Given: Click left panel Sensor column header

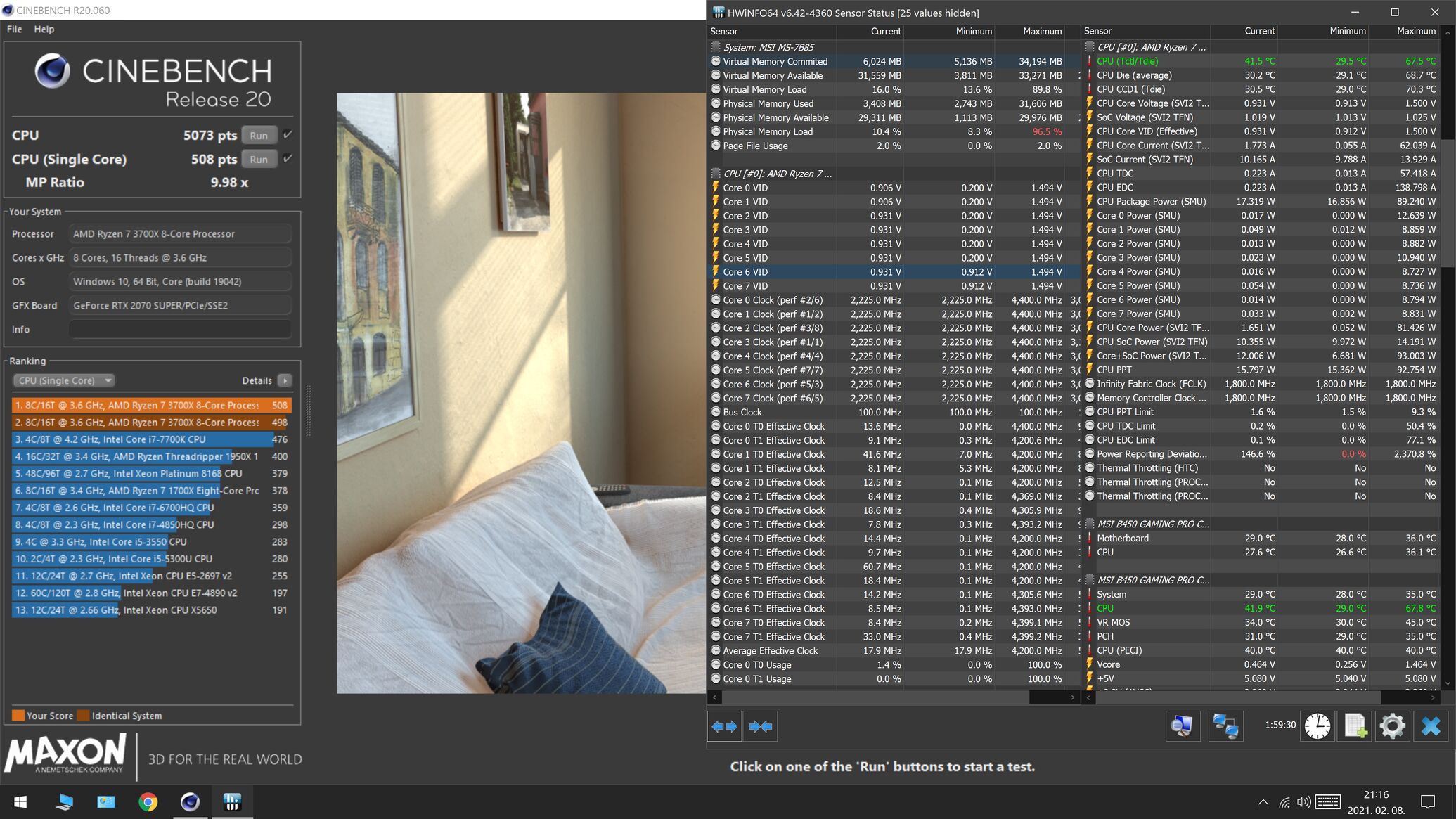Looking at the screenshot, I should click(x=771, y=31).
